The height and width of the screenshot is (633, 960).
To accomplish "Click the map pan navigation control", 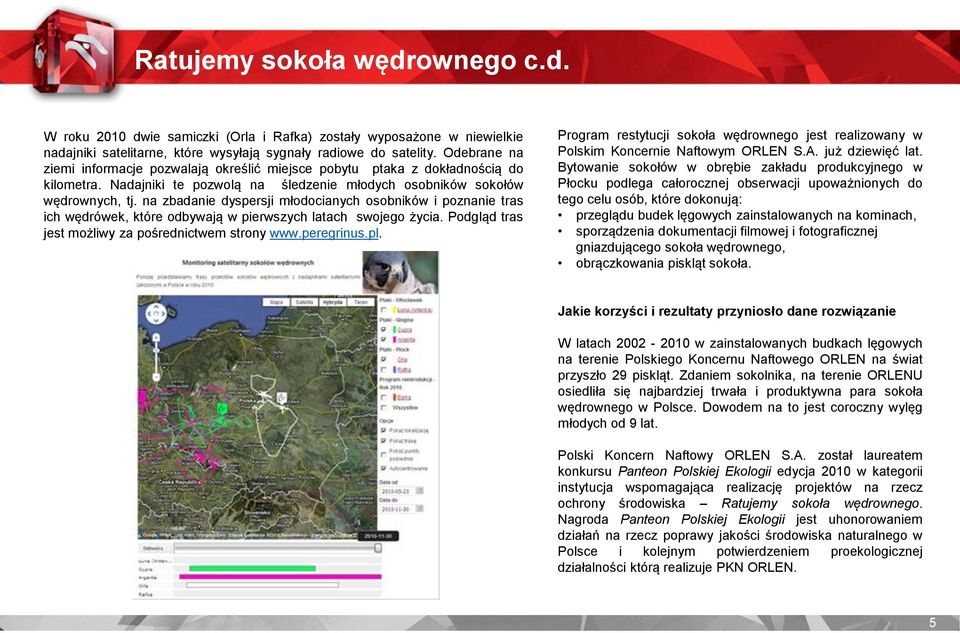I will point(156,314).
